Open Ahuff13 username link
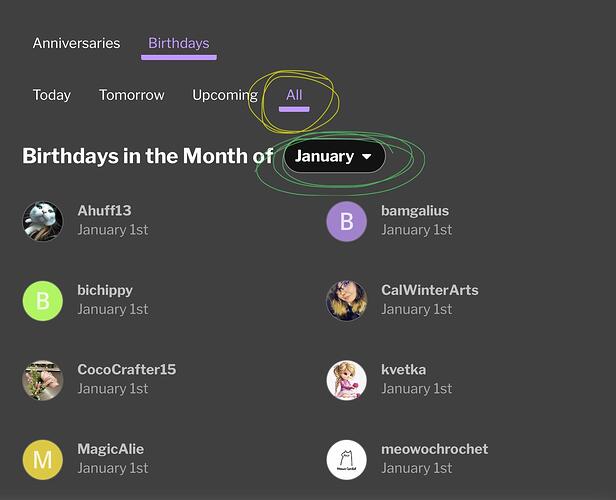The height and width of the screenshot is (500, 616). [104, 211]
